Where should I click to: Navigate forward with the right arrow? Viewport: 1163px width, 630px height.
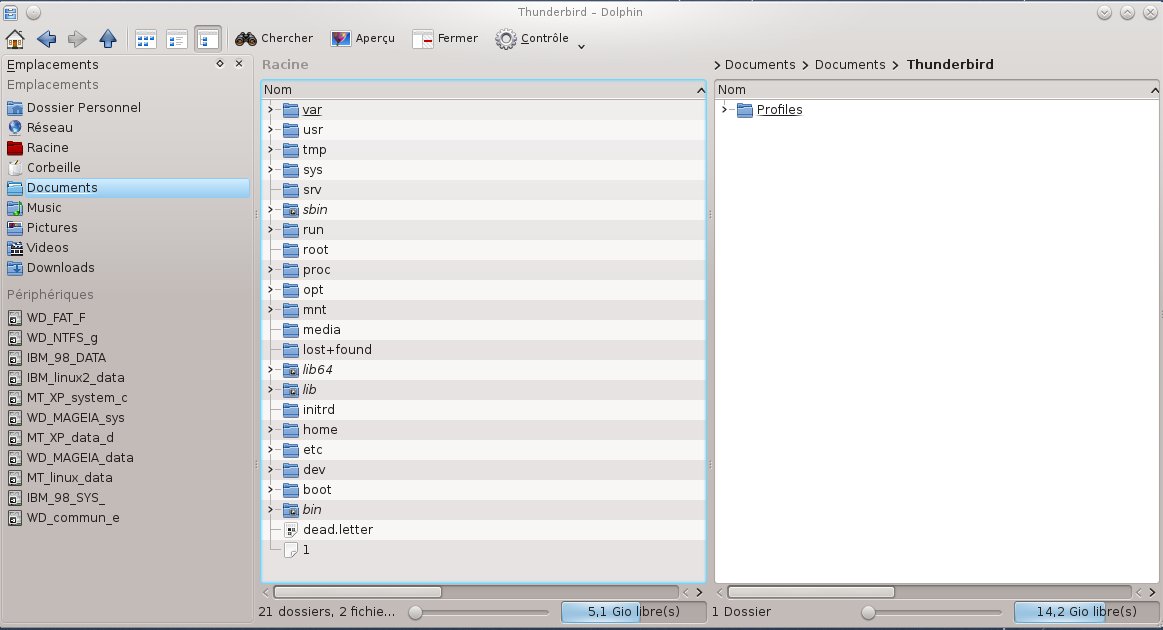[77, 39]
